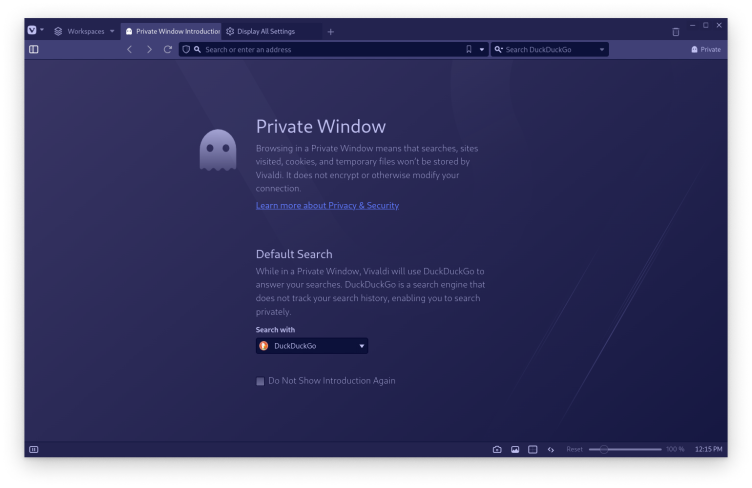Capture page with camera icon

coord(497,450)
